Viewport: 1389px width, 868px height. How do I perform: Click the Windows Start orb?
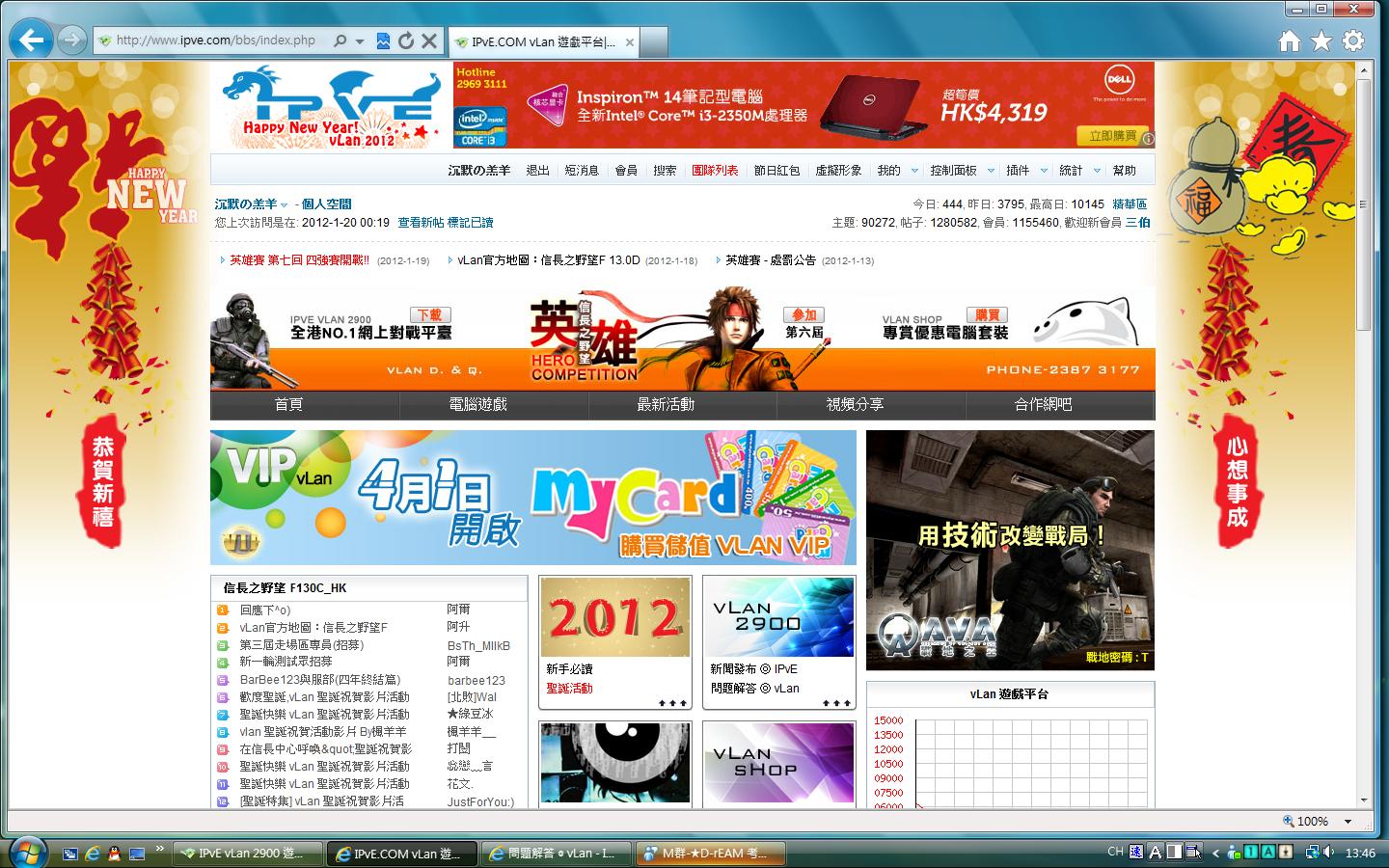point(26,853)
